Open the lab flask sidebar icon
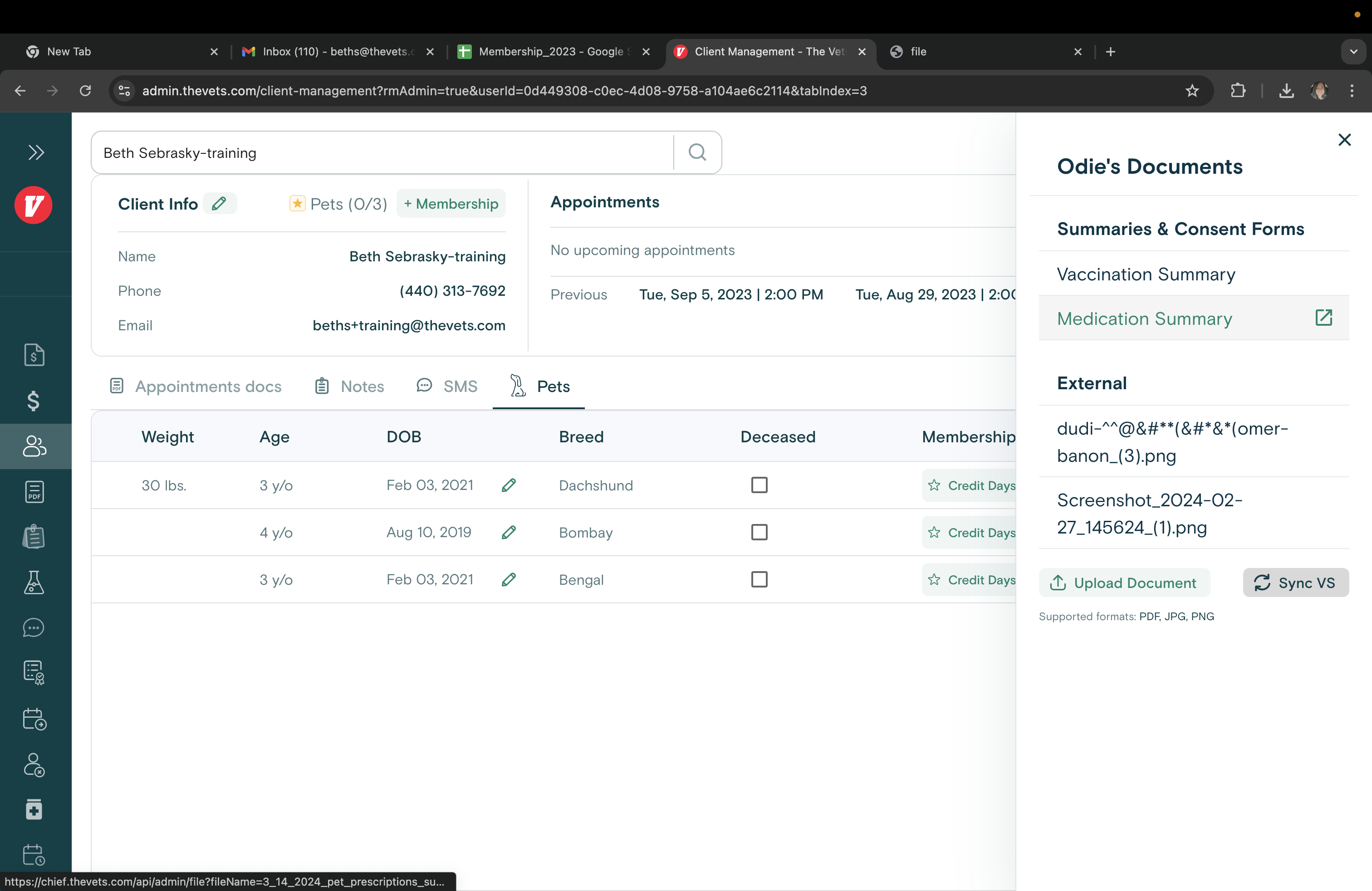Viewport: 1372px width, 891px height. [34, 582]
